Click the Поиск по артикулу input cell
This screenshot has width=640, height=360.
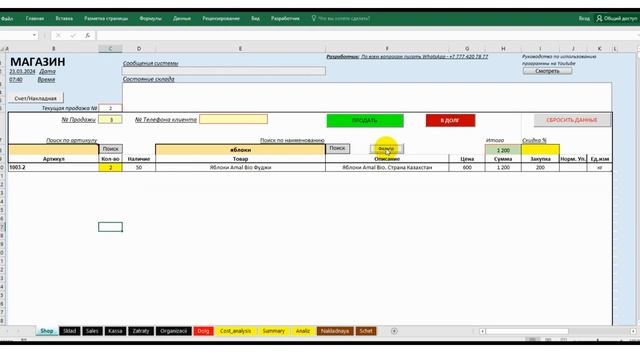(x=53, y=149)
